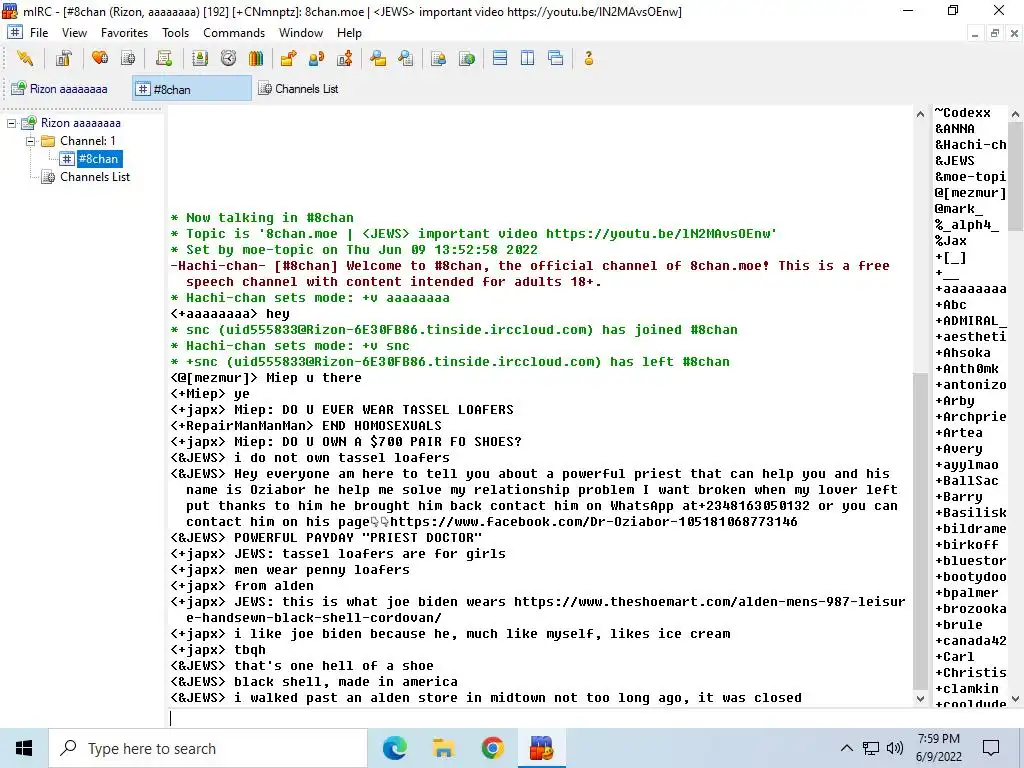Open the Help menu
Viewport: 1024px width, 768px height.
point(349,33)
